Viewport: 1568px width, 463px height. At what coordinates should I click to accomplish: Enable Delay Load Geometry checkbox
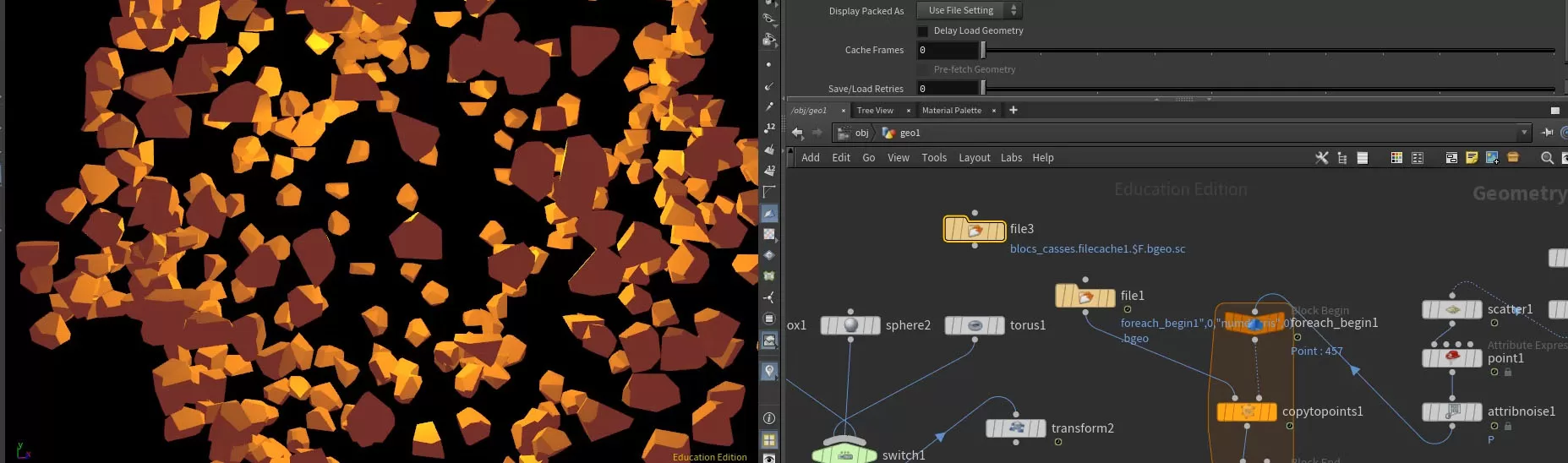click(923, 31)
